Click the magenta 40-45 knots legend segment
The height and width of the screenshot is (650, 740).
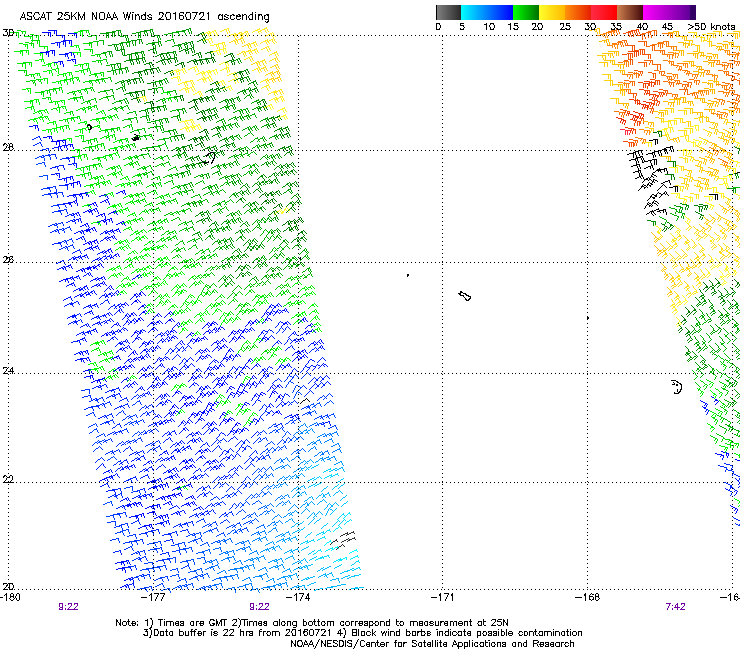pyautogui.click(x=656, y=12)
